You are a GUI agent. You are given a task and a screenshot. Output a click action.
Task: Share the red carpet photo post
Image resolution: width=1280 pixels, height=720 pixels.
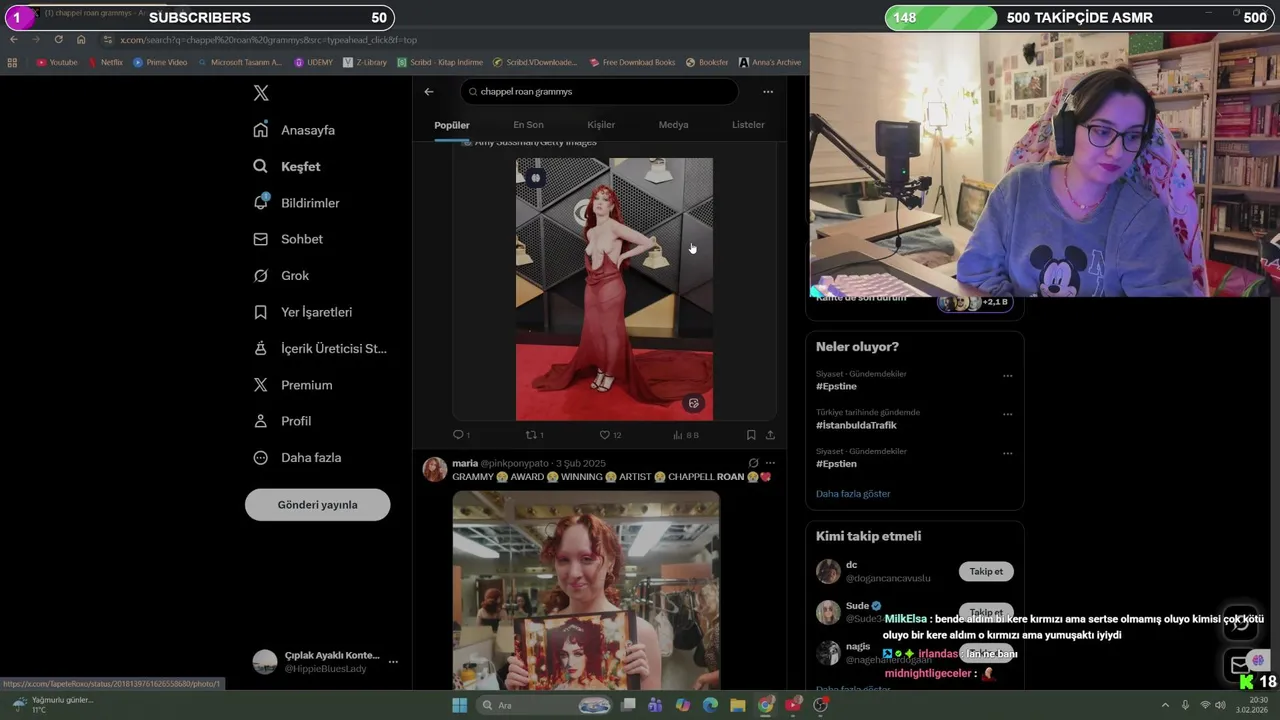pos(770,435)
